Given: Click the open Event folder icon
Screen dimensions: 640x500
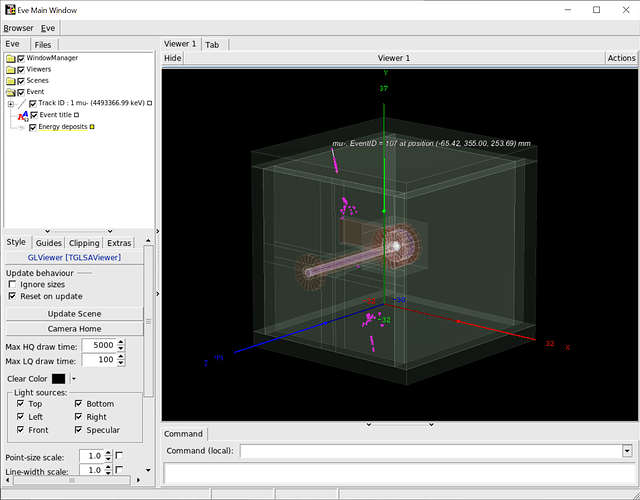Looking at the screenshot, I should (11, 92).
